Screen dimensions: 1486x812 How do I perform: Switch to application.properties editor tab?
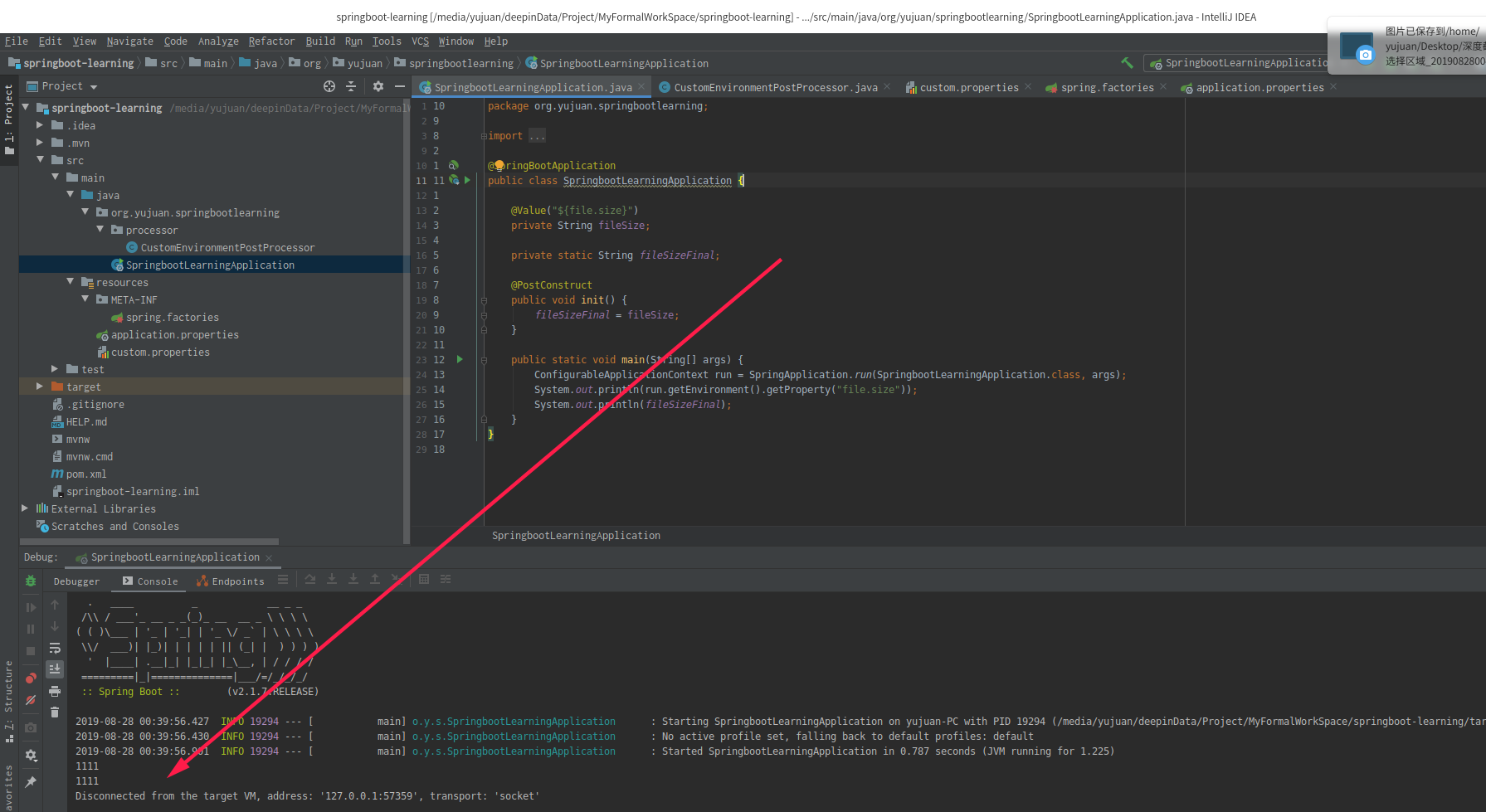[x=1259, y=87]
